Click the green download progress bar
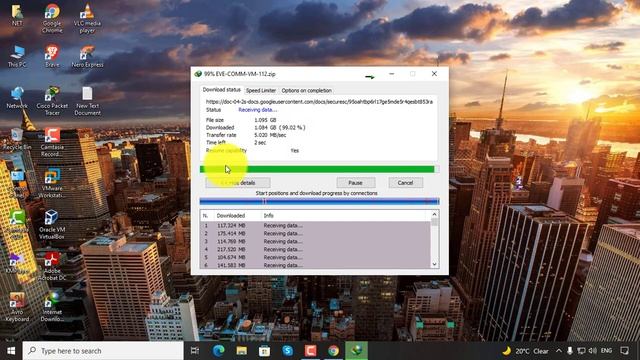 (319, 169)
